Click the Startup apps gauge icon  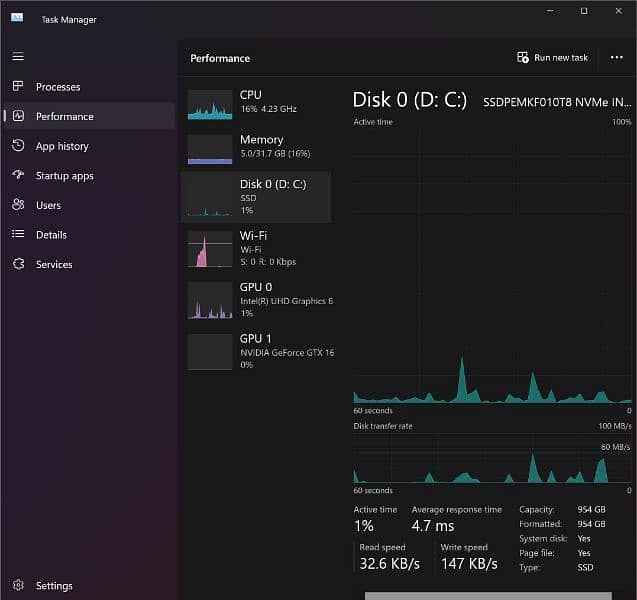[x=17, y=176]
